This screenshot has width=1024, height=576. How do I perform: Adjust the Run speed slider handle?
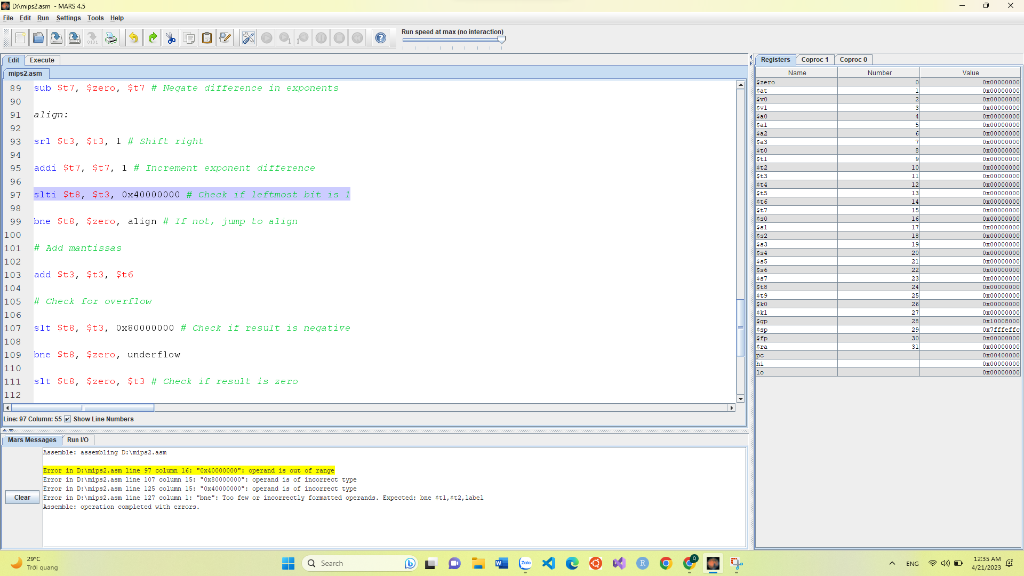coord(502,40)
